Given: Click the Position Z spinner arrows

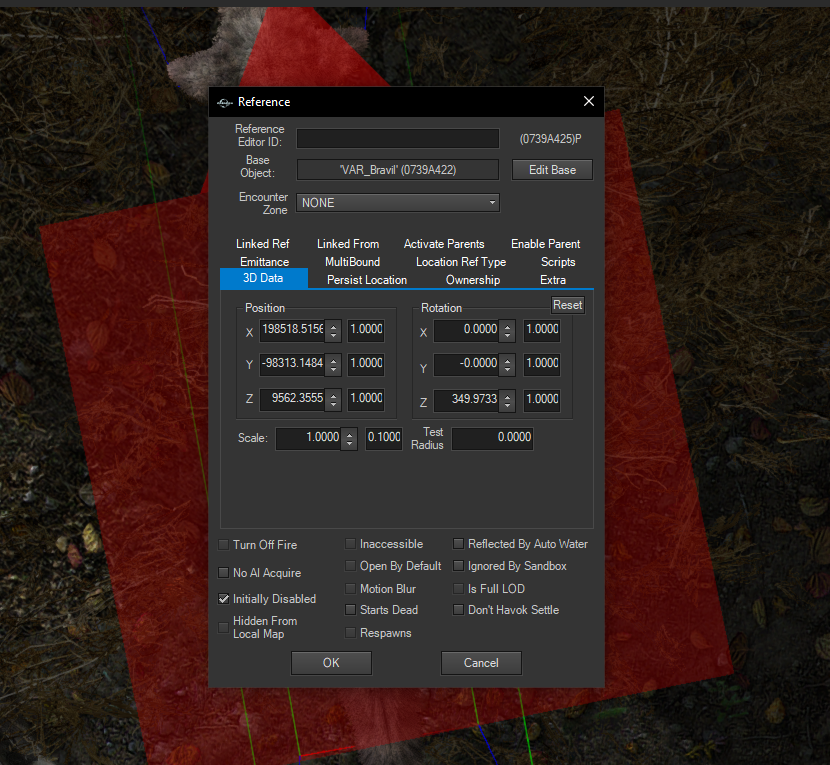Looking at the screenshot, I should click(333, 400).
